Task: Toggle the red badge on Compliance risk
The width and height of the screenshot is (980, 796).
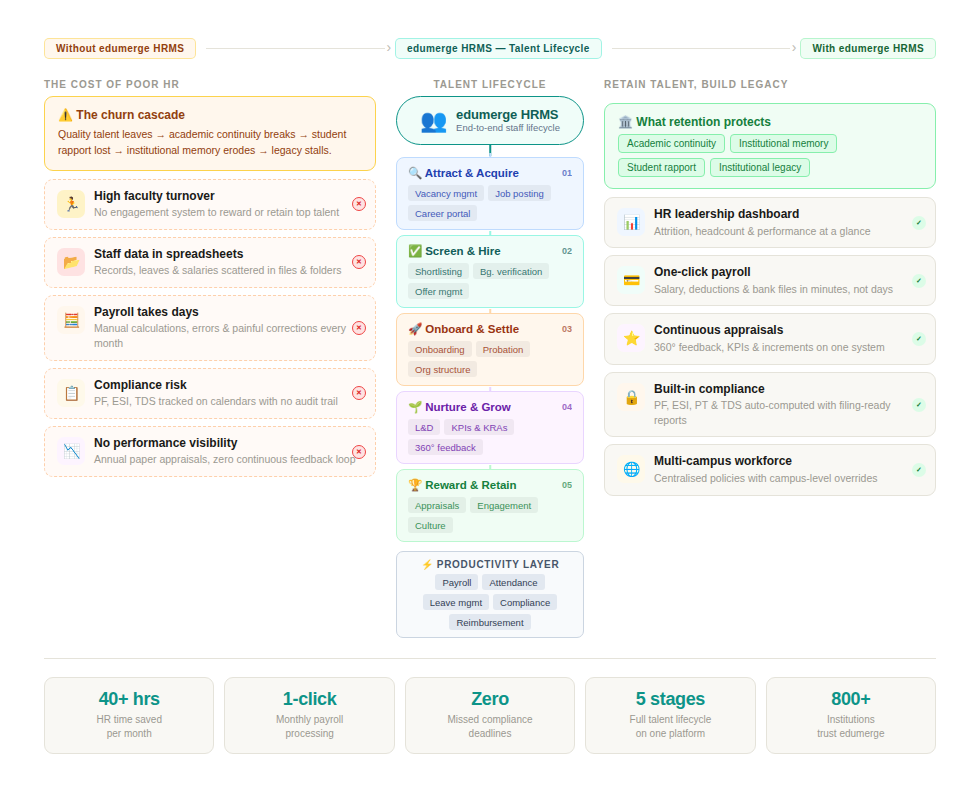Action: coord(359,393)
